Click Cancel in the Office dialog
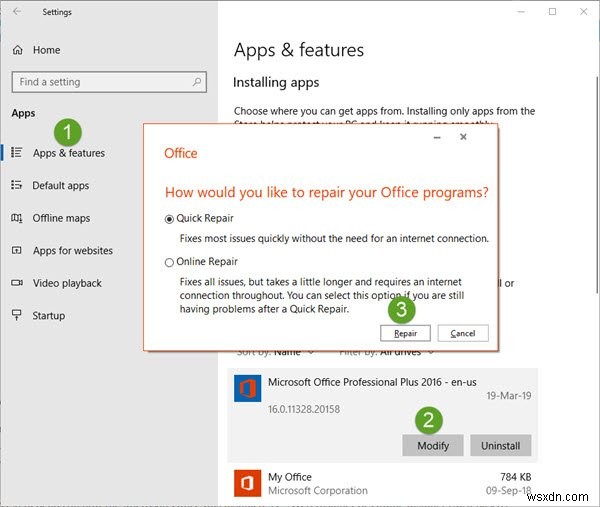 click(463, 333)
